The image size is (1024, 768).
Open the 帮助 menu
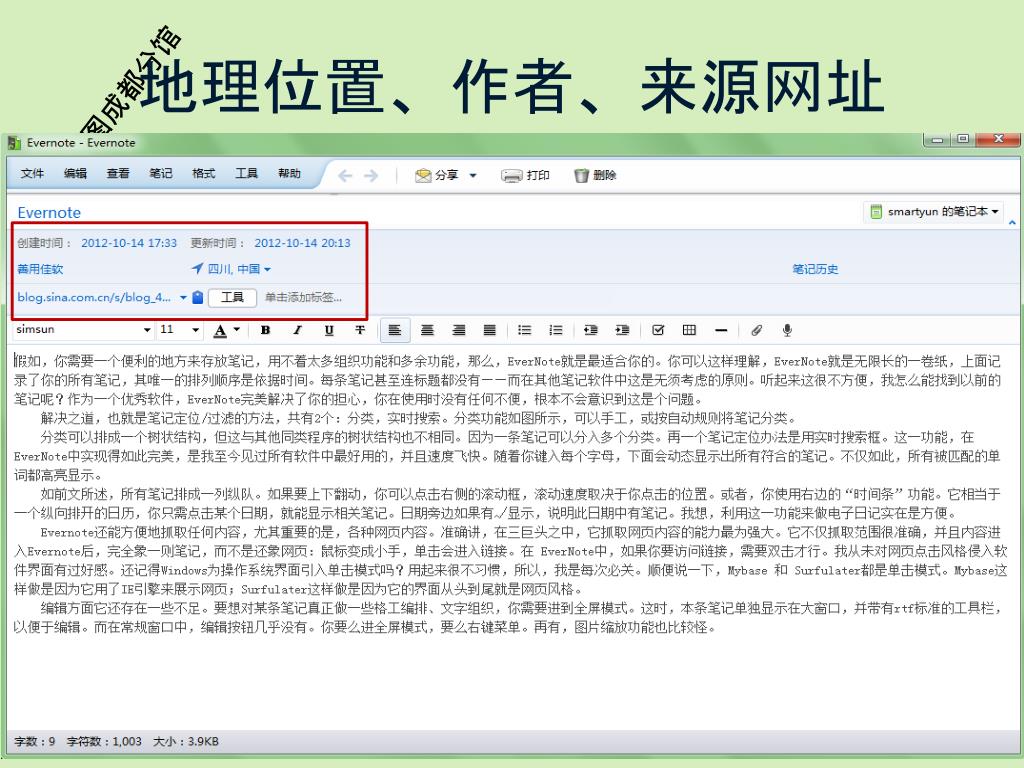click(289, 173)
